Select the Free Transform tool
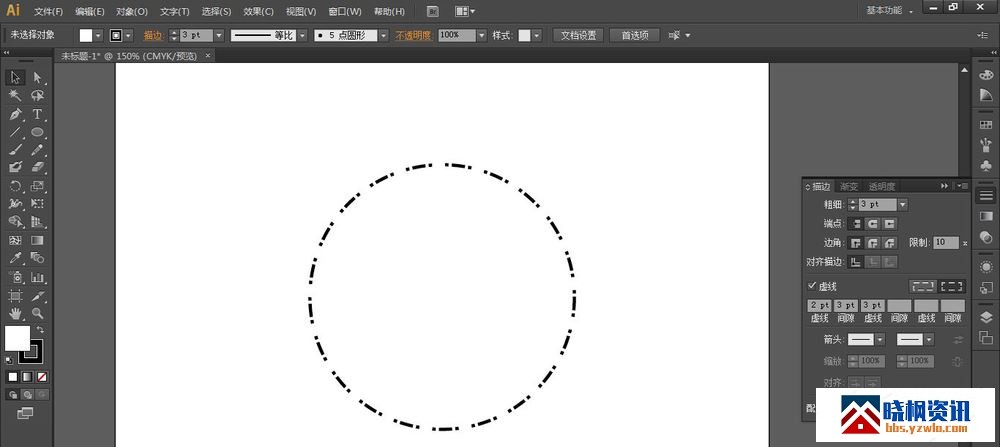 (x=38, y=204)
